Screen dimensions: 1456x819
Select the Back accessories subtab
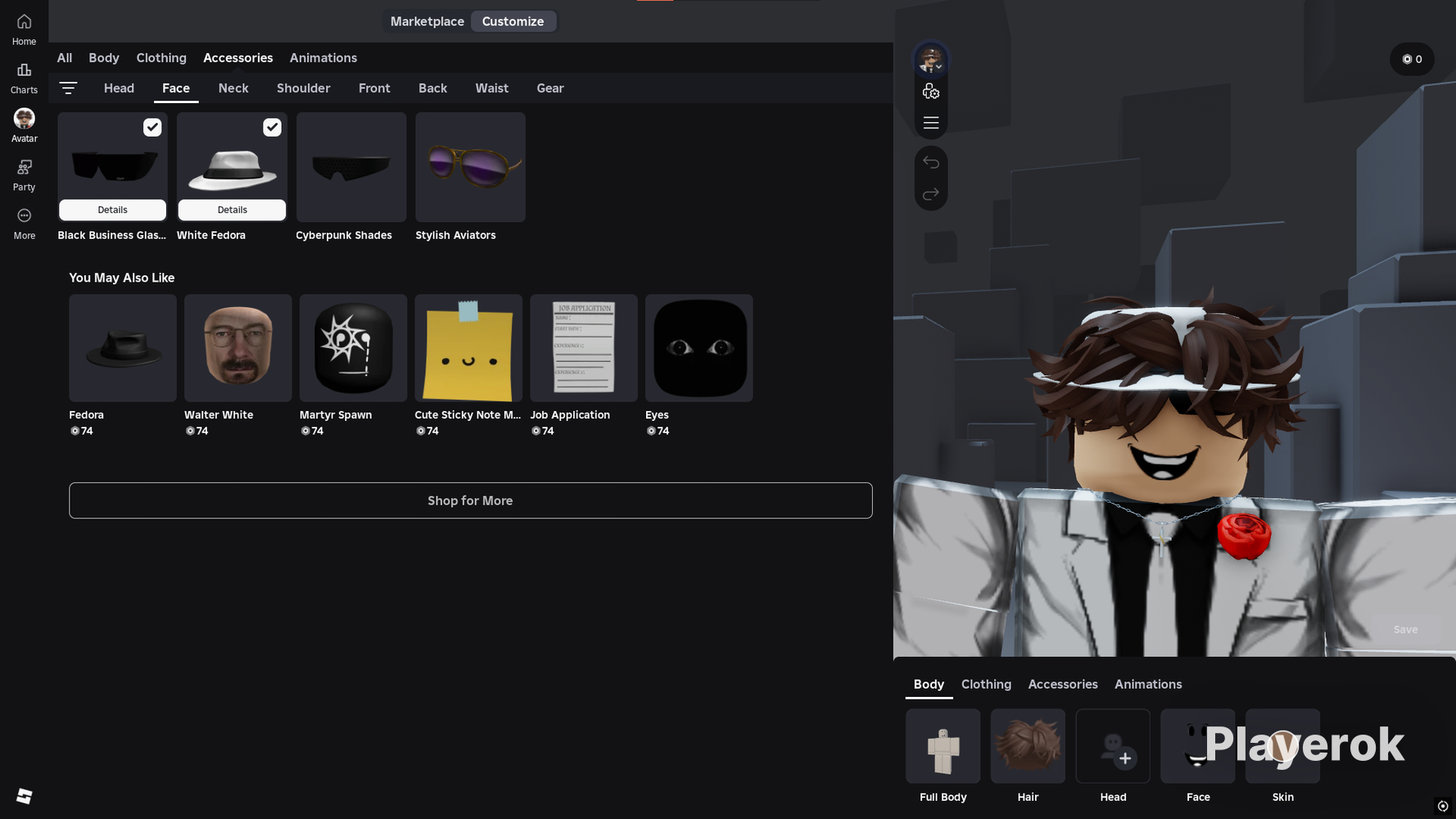click(432, 88)
